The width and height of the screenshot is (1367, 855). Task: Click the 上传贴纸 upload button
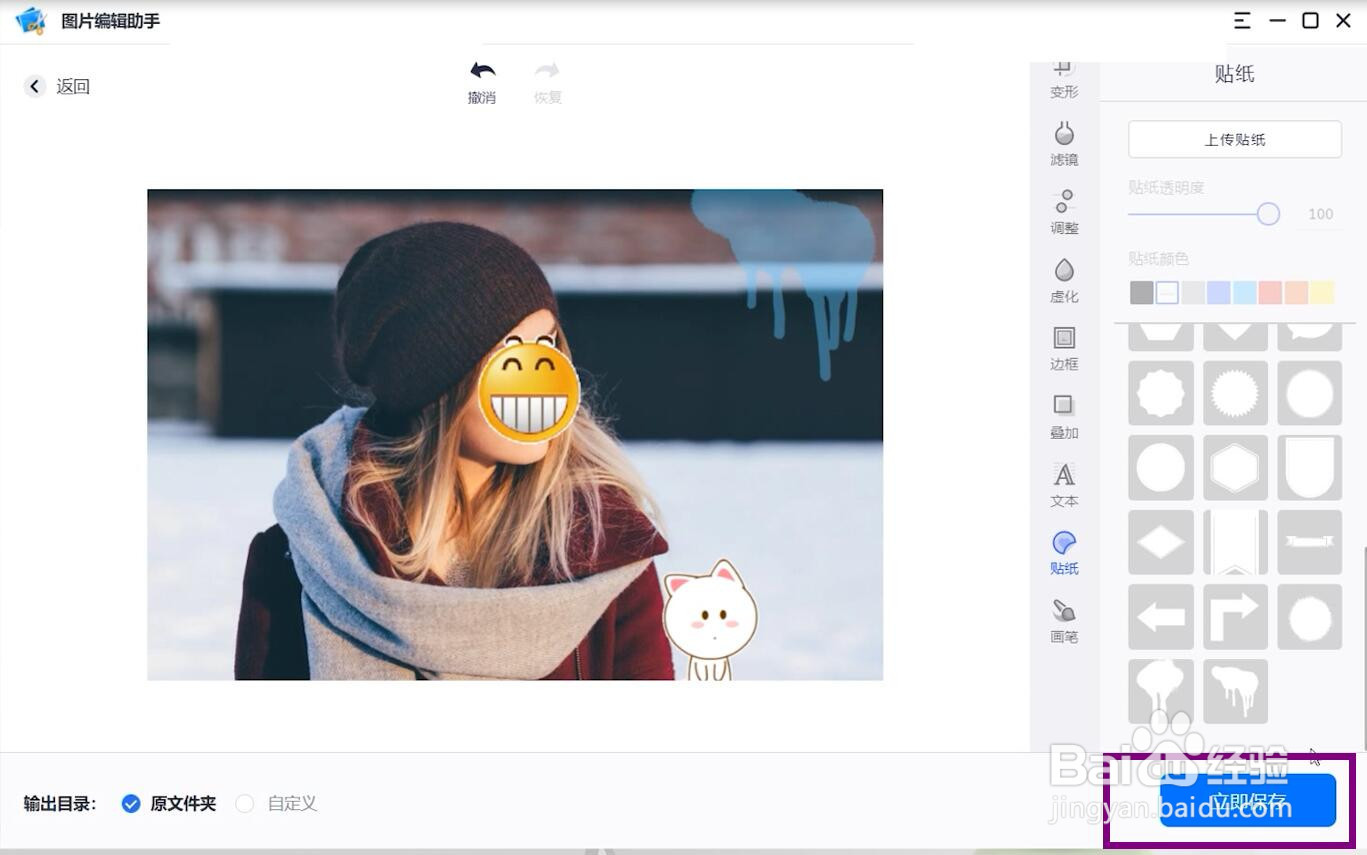click(1235, 139)
